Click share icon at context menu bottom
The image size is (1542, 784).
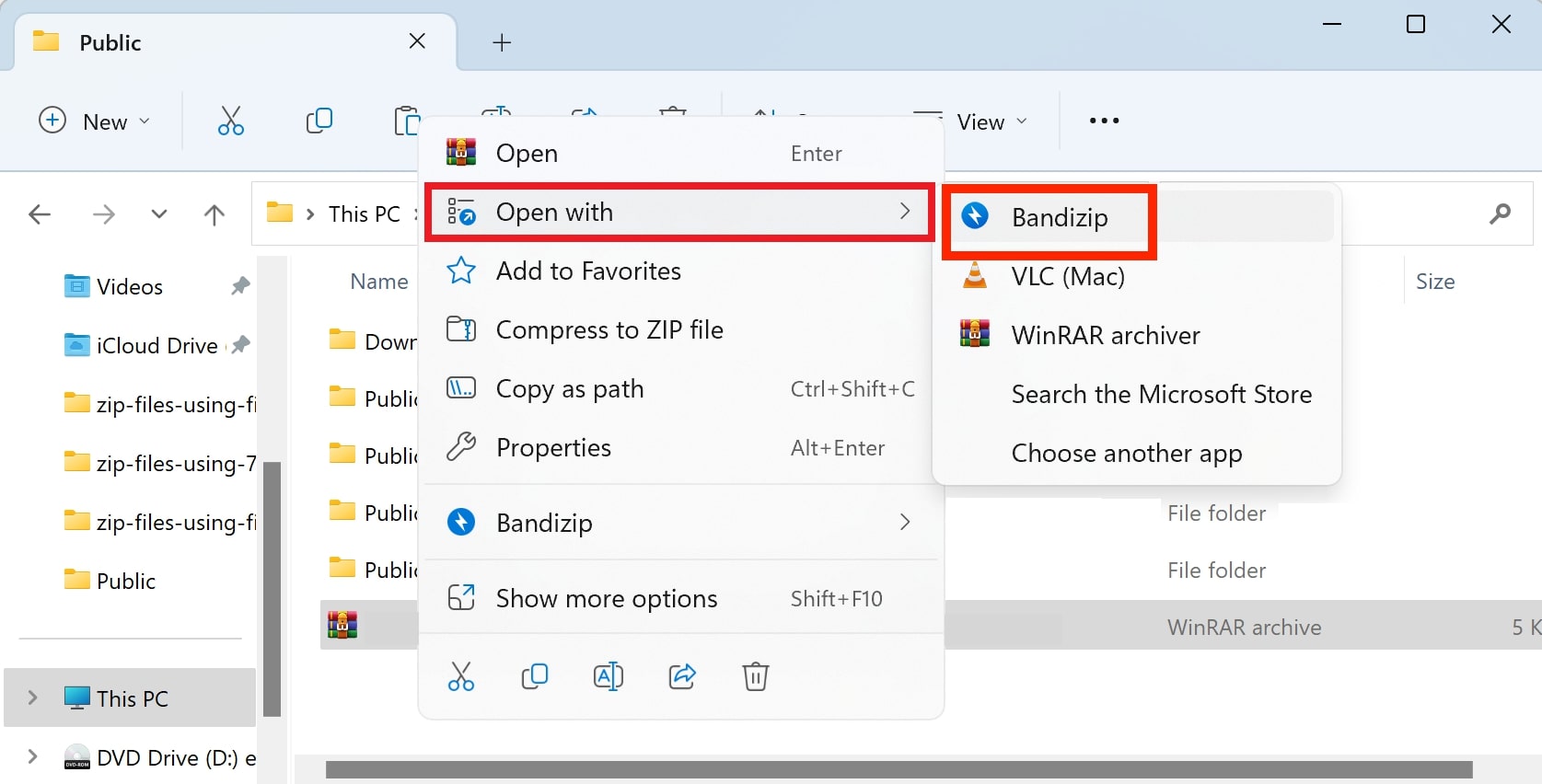[682, 676]
